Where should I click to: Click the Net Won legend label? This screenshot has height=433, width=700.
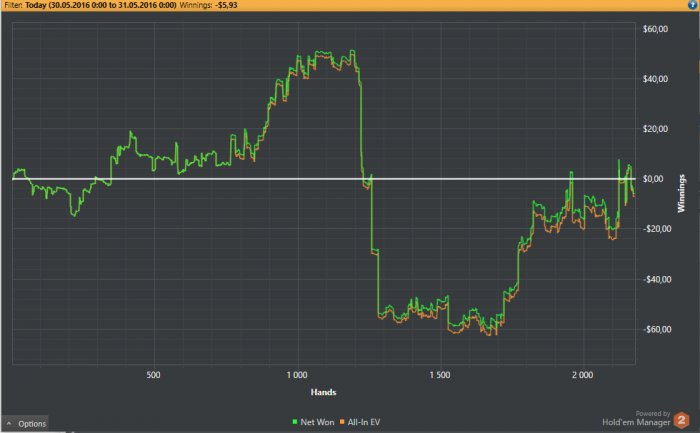click(317, 422)
